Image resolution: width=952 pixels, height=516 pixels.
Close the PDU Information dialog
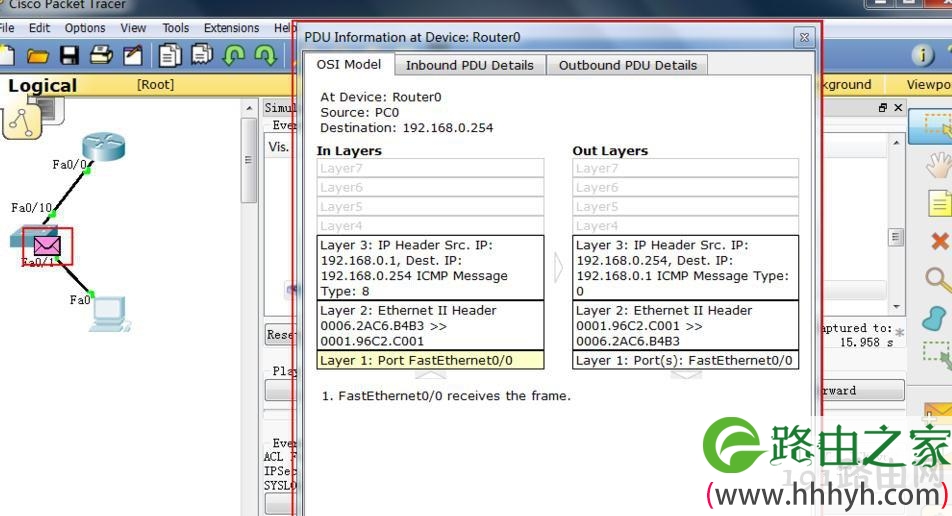tap(804, 37)
